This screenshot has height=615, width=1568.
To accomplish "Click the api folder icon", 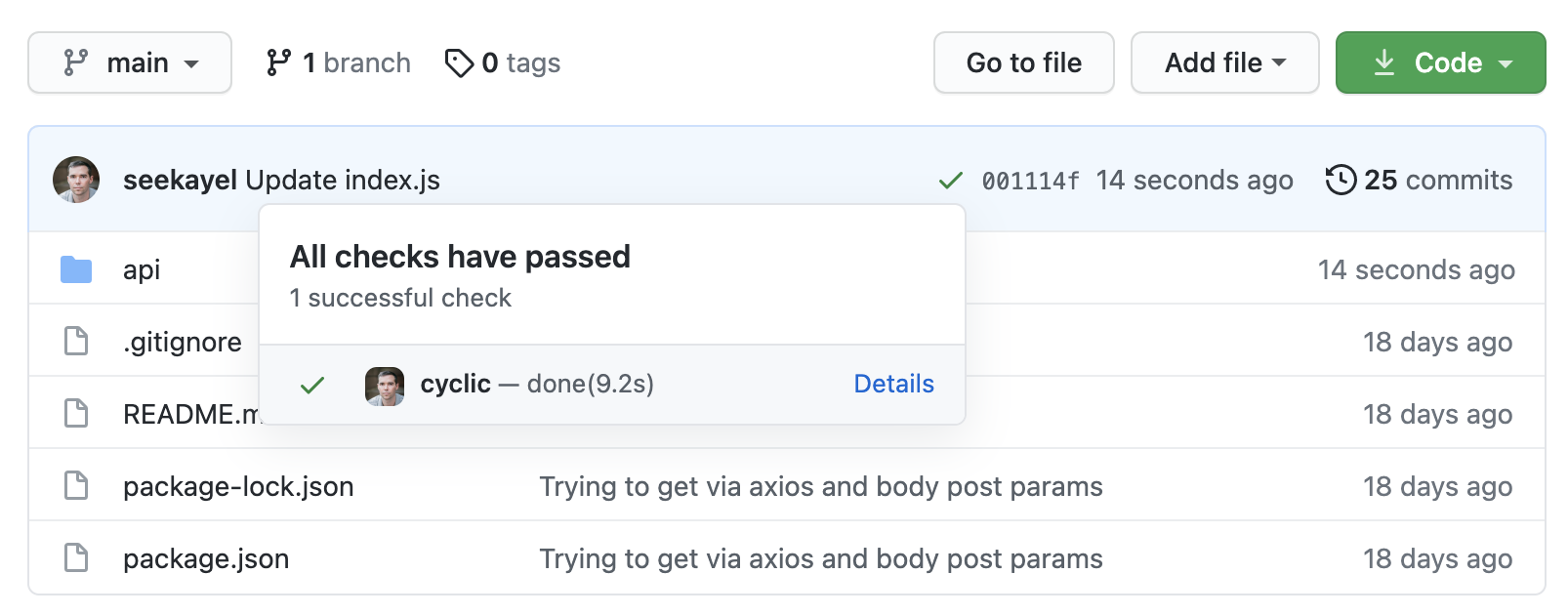I will (75, 269).
